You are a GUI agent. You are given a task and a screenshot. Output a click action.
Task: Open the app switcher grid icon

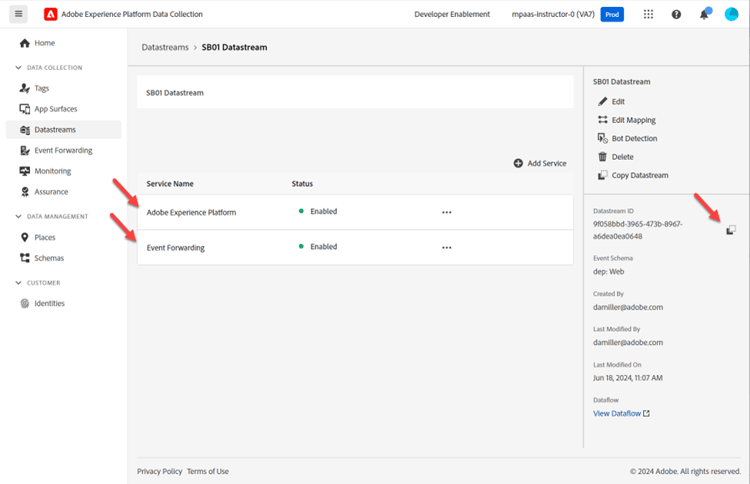pyautogui.click(x=648, y=14)
